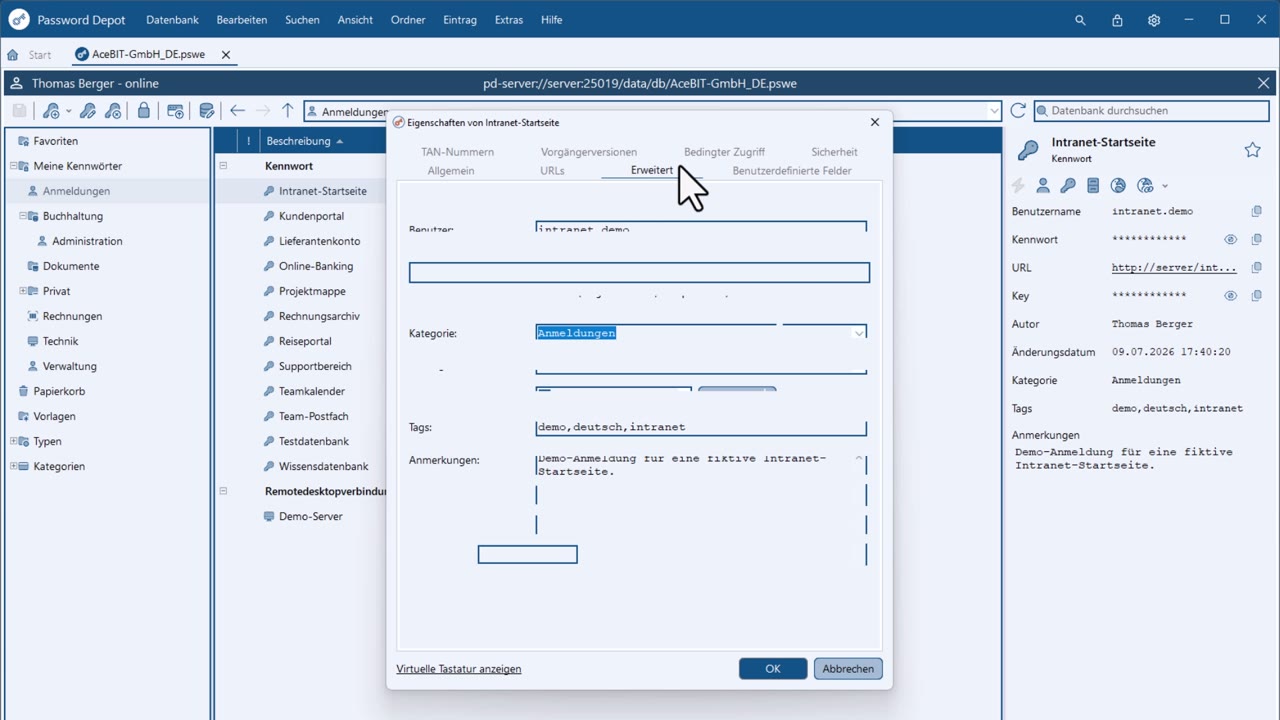Cancel the dialog with Abbrechen
The image size is (1280, 720).
(848, 669)
